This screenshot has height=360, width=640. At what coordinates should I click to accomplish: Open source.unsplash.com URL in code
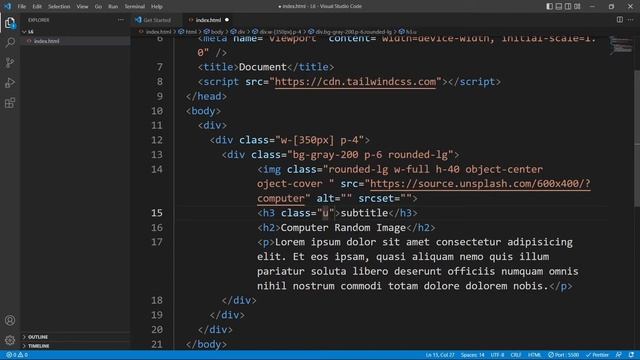[x=480, y=184]
